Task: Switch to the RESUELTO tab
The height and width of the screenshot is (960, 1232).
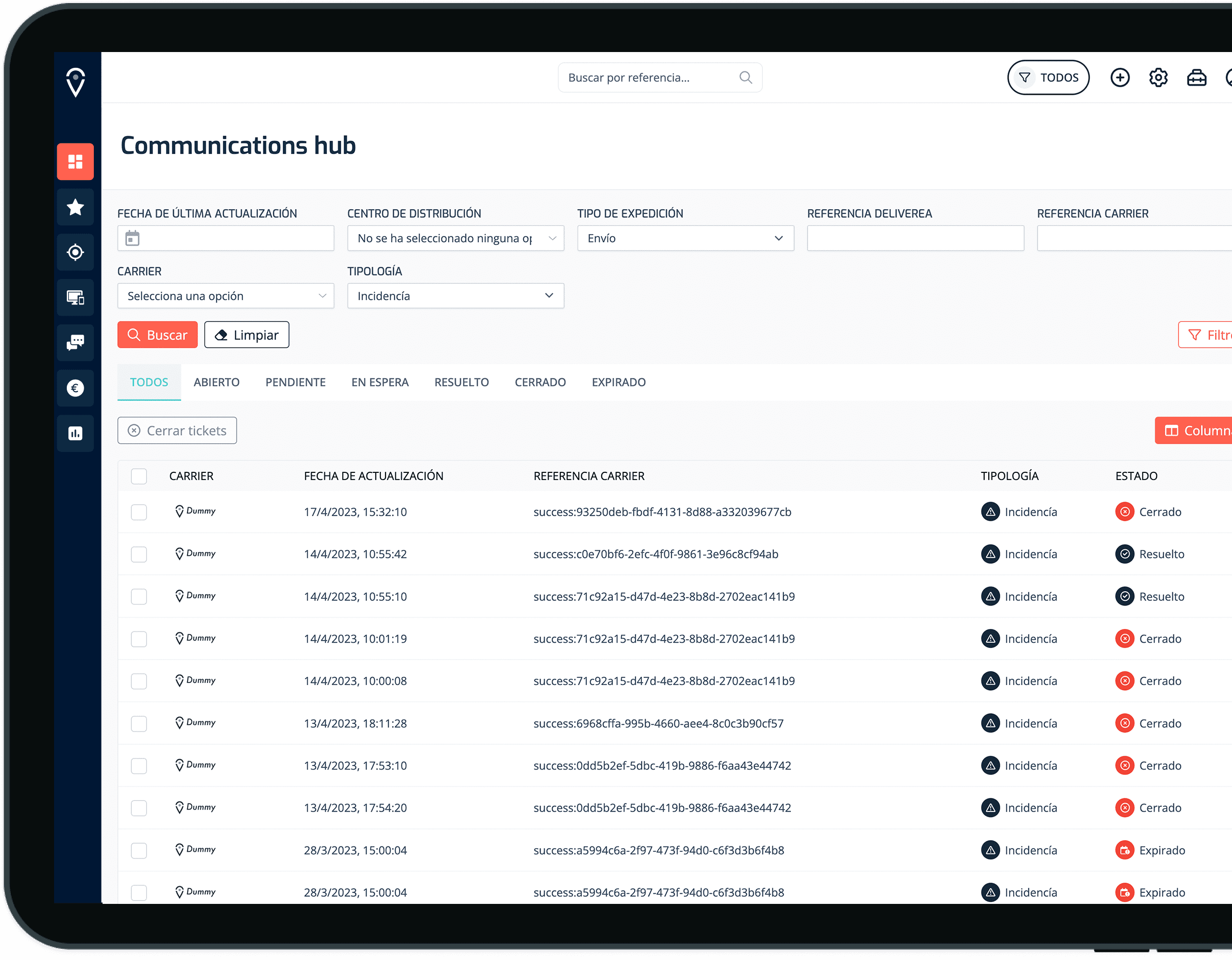Action: tap(461, 382)
